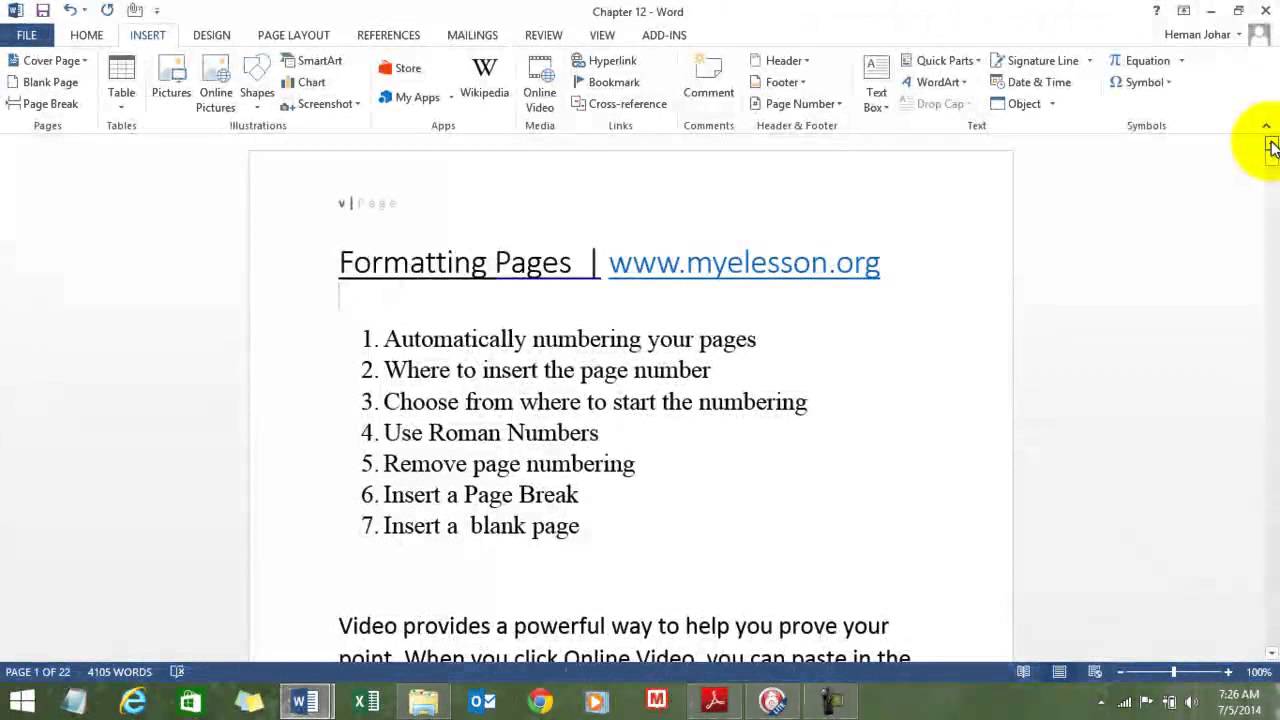Image resolution: width=1280 pixels, height=720 pixels.
Task: Switch to the HOME tab
Action: click(x=86, y=35)
